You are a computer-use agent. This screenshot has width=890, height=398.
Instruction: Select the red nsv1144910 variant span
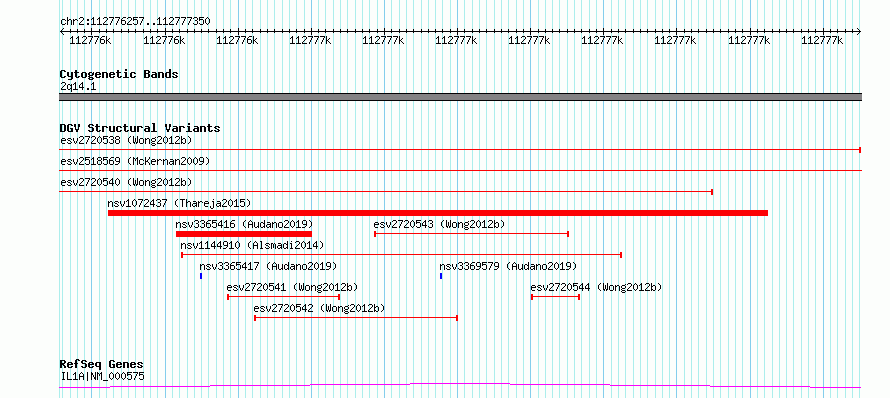click(401, 255)
